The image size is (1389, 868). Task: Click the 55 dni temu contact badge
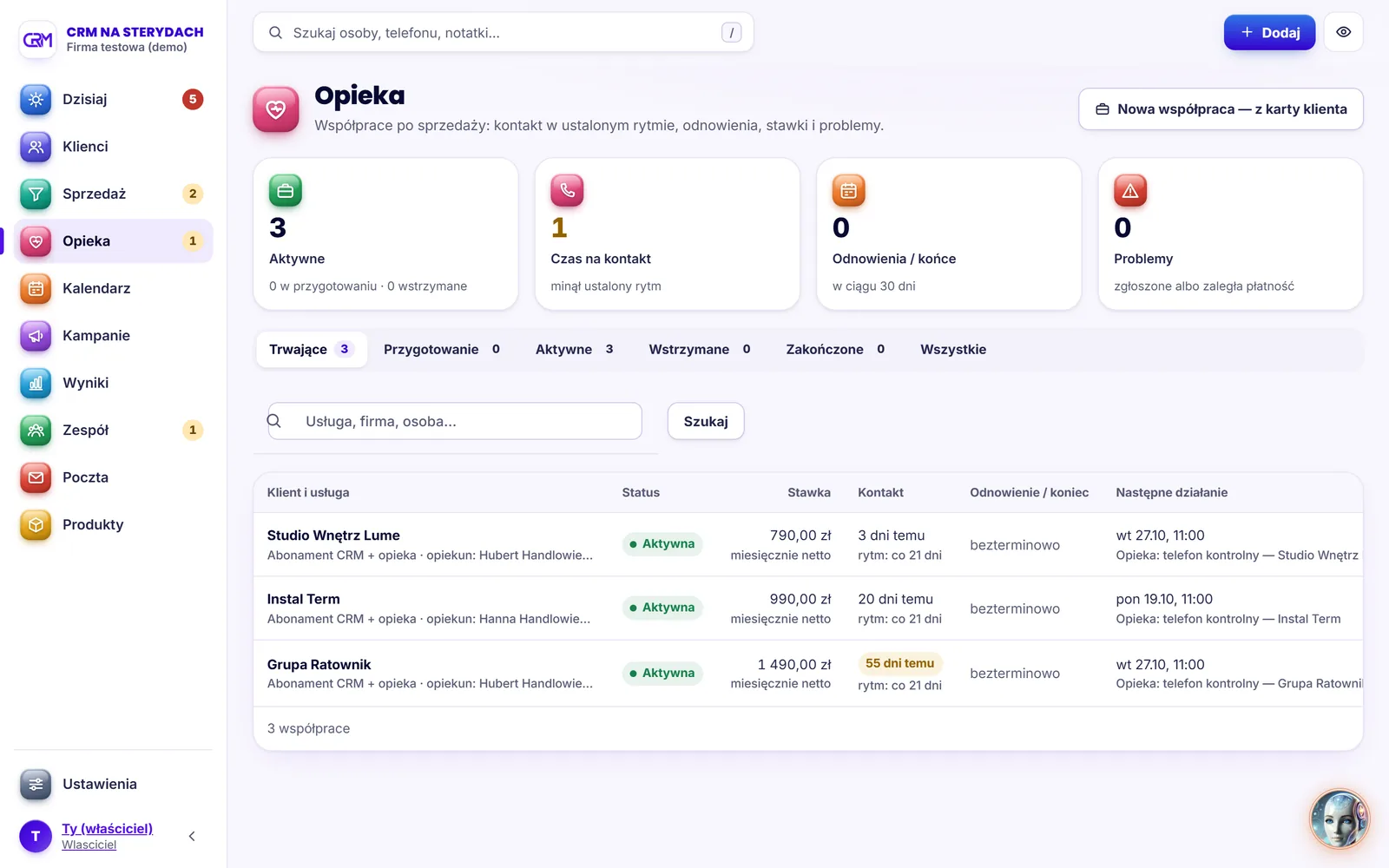pyautogui.click(x=900, y=663)
